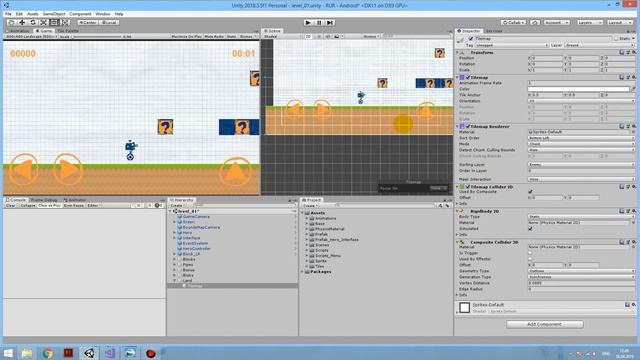Open the Tag dropdown
This screenshot has width=640, height=360.
point(511,45)
